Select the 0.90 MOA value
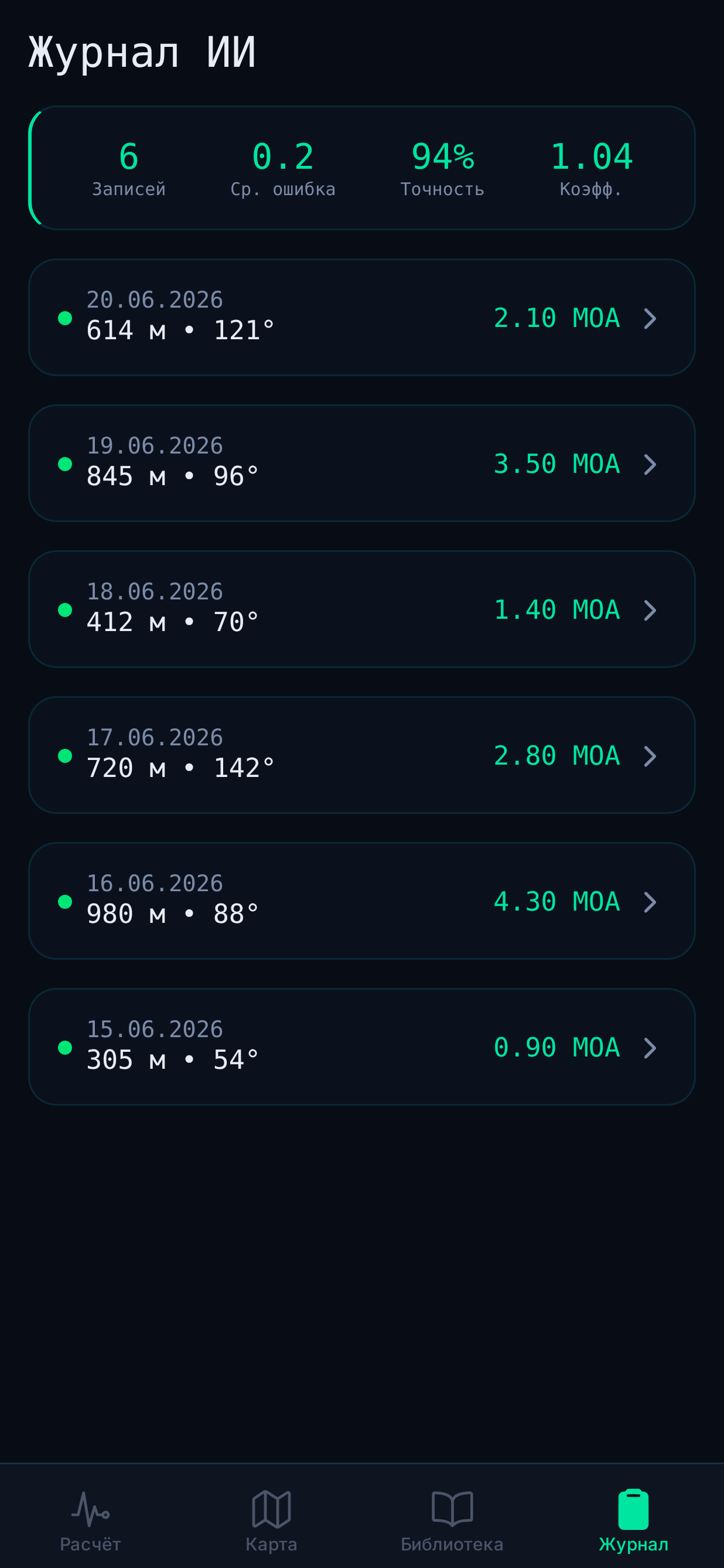This screenshot has height=1568, width=724. point(556,1048)
